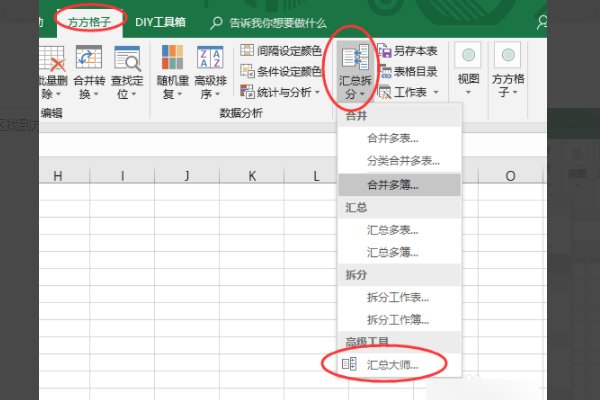The height and width of the screenshot is (400, 600).
Task: Select the highlighted 合并多簿... entry
Action: pyautogui.click(x=399, y=185)
